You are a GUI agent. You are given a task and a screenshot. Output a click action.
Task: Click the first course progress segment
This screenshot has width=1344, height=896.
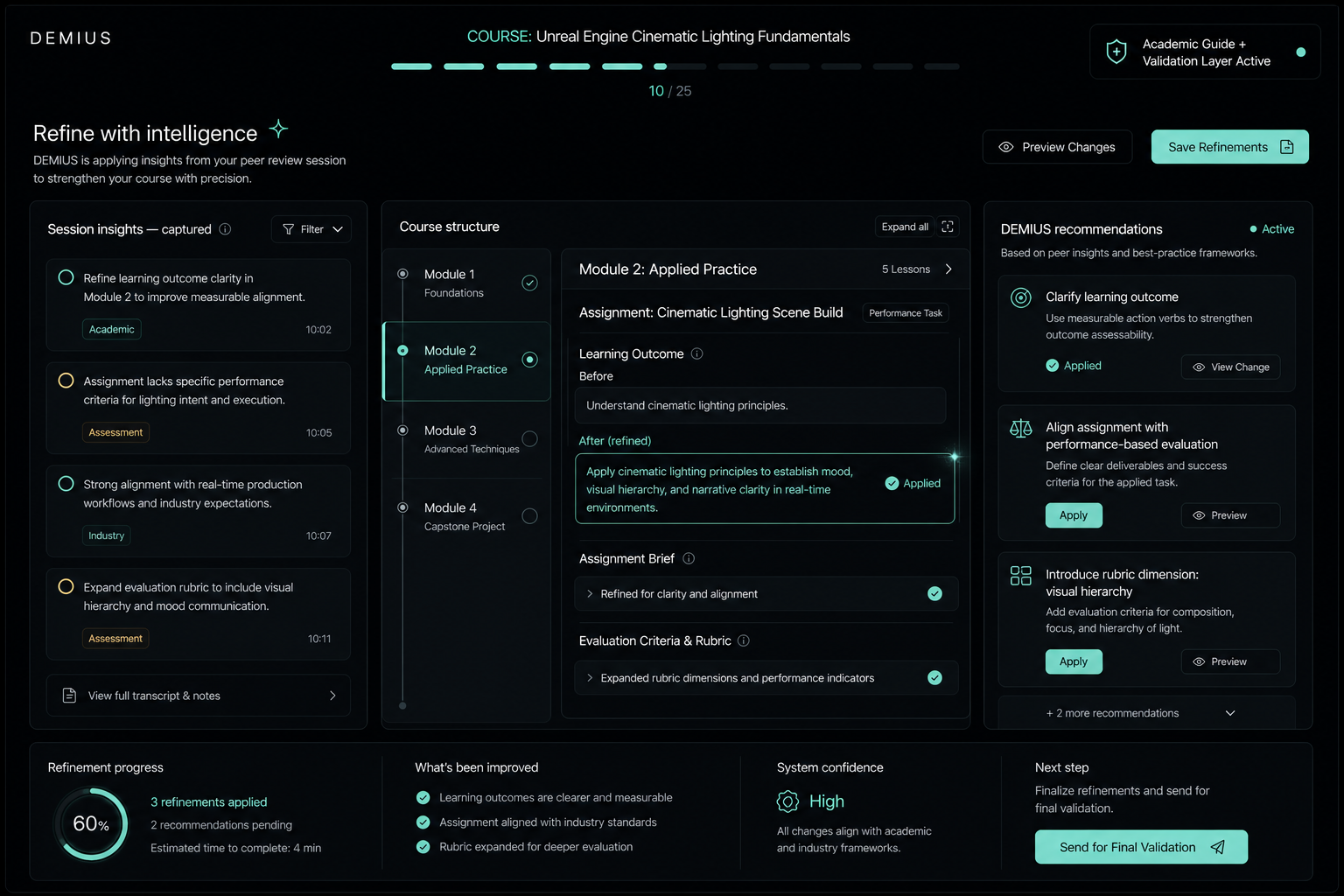click(411, 66)
